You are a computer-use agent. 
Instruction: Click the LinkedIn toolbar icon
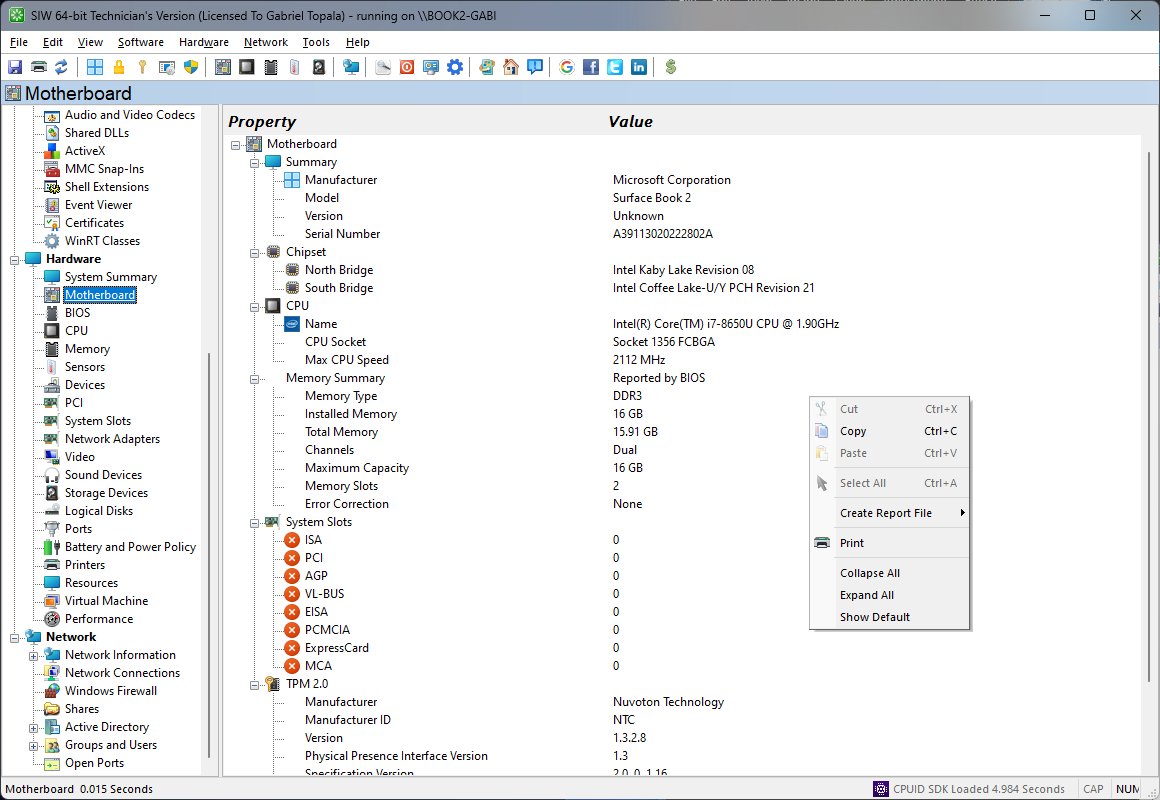point(638,67)
